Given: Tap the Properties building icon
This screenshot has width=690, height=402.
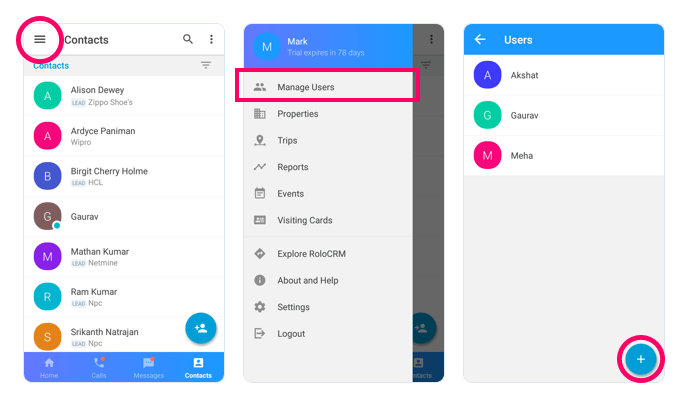Looking at the screenshot, I should [260, 114].
